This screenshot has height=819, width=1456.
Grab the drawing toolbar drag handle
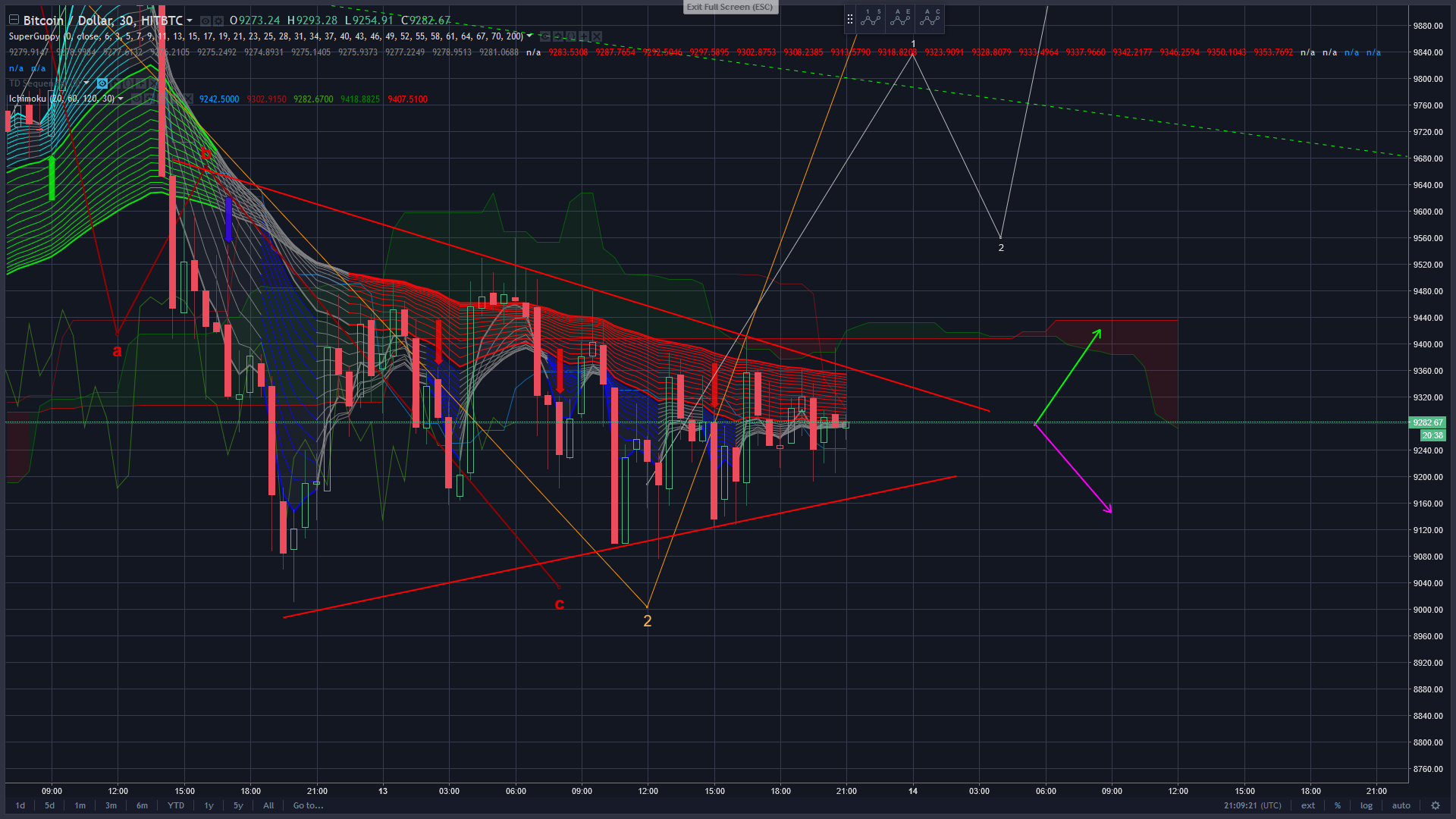[849, 19]
